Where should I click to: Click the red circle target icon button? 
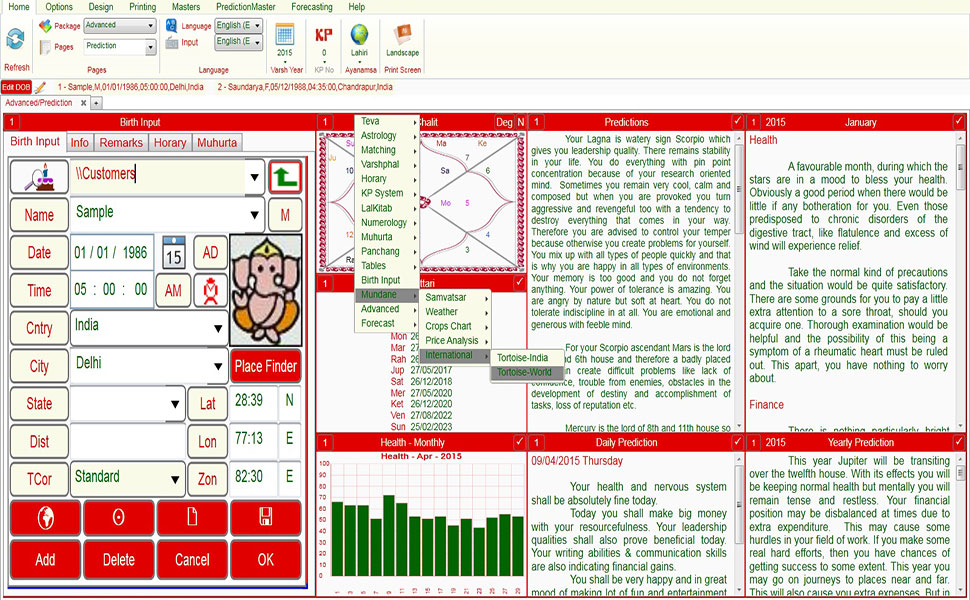tap(118, 518)
